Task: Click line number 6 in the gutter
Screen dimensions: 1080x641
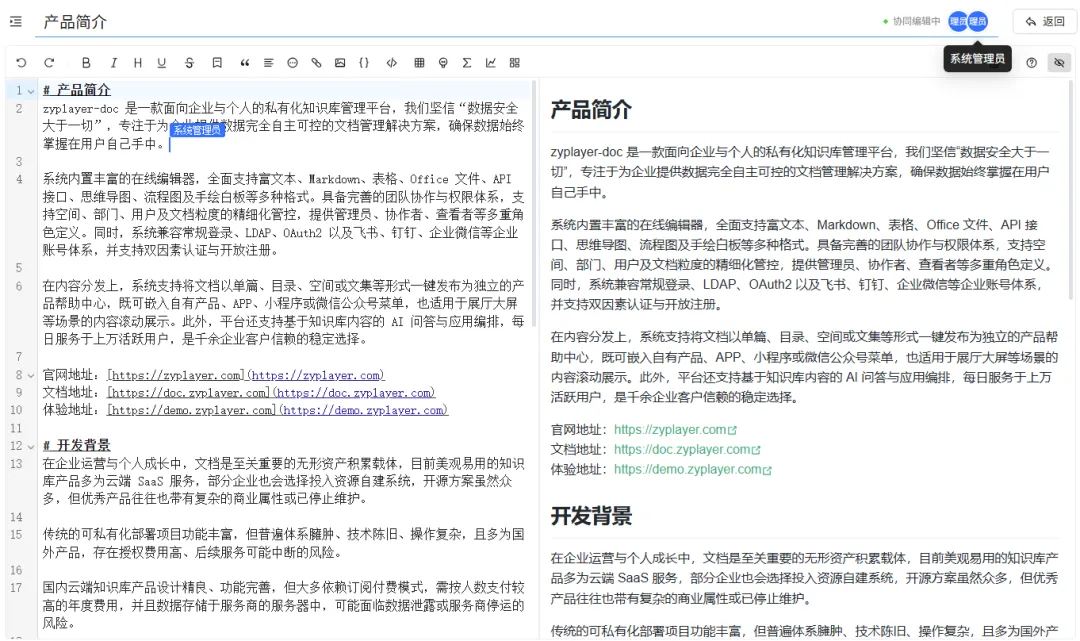Action: pos(19,286)
